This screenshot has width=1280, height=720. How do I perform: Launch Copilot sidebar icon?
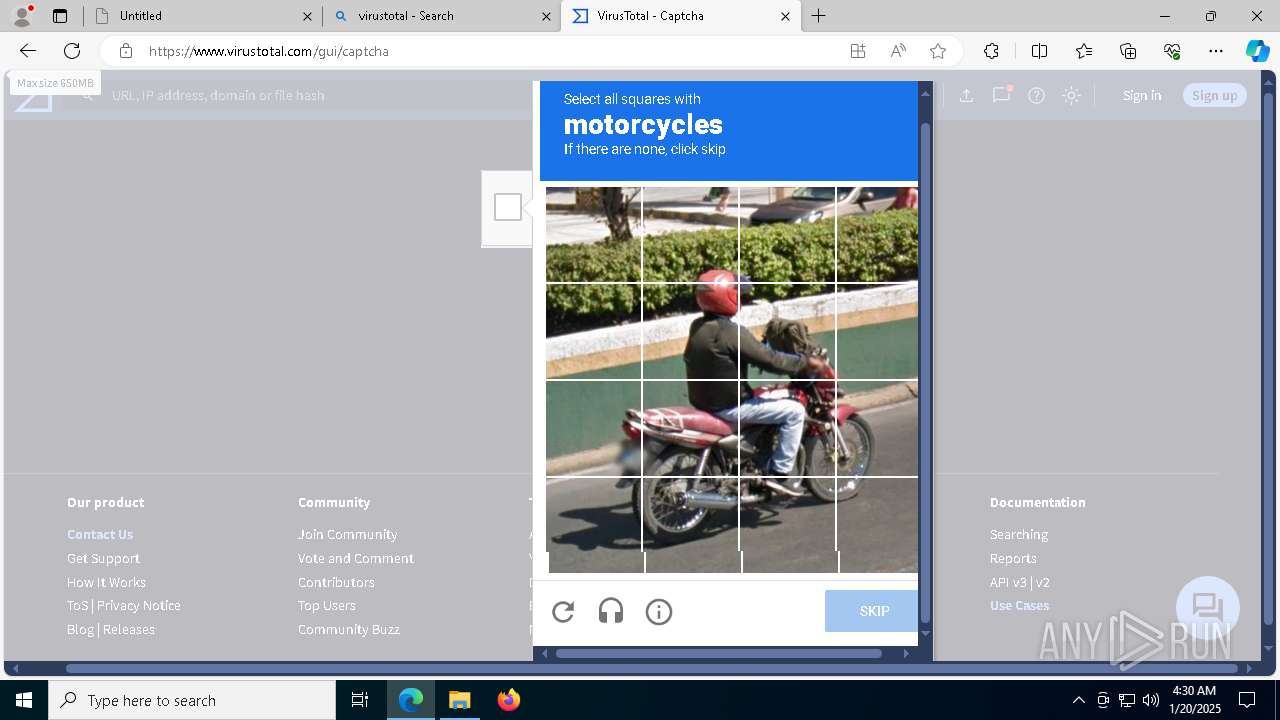coord(1257,51)
